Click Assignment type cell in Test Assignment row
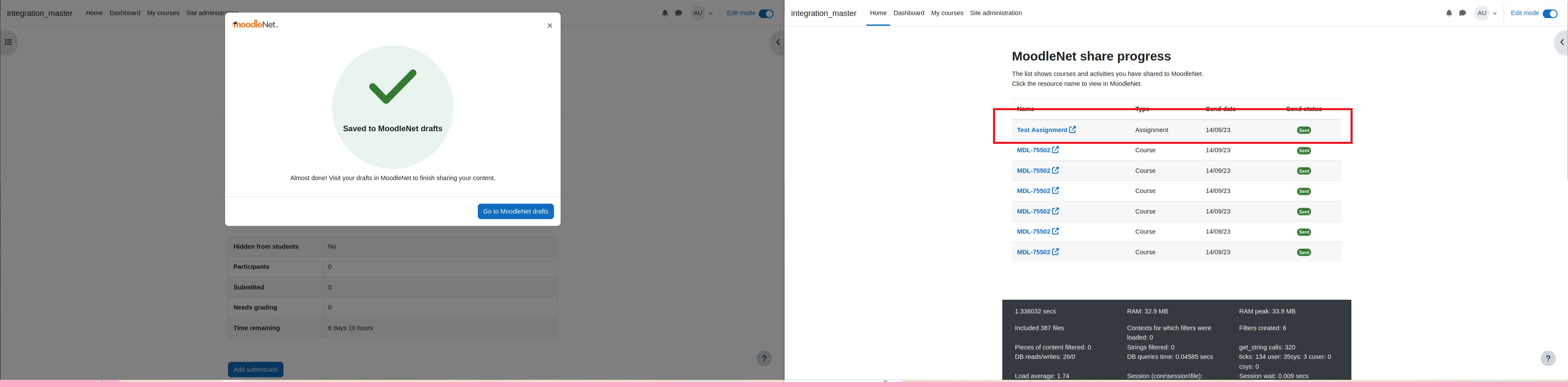1568x387 pixels. (1152, 130)
